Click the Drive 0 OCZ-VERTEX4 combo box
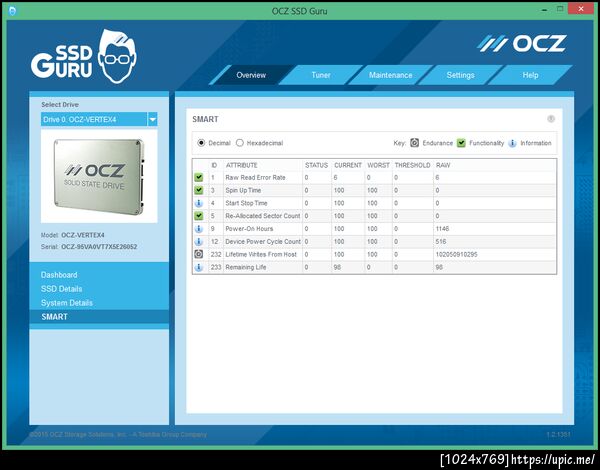The image size is (600, 470). 99,119
